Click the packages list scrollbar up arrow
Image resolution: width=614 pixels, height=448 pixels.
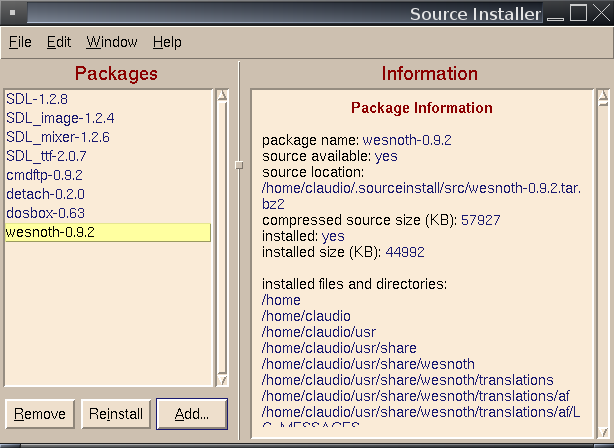pos(222,97)
